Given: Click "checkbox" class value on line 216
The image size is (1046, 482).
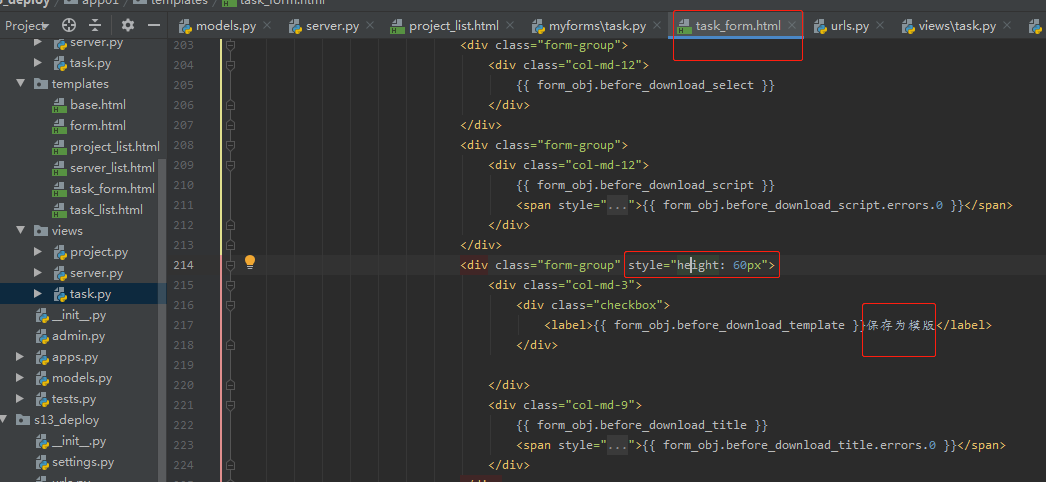Looking at the screenshot, I should tap(628, 305).
